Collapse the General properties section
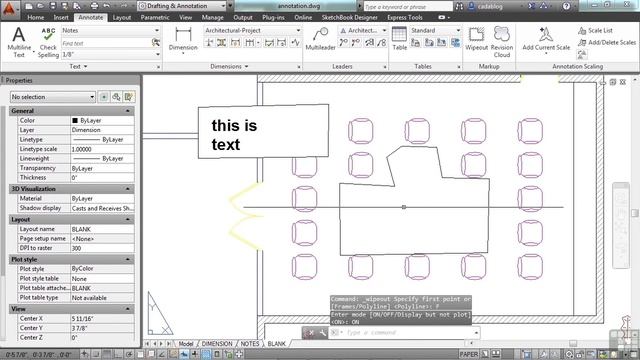The width and height of the screenshot is (640, 360). (x=127, y=111)
